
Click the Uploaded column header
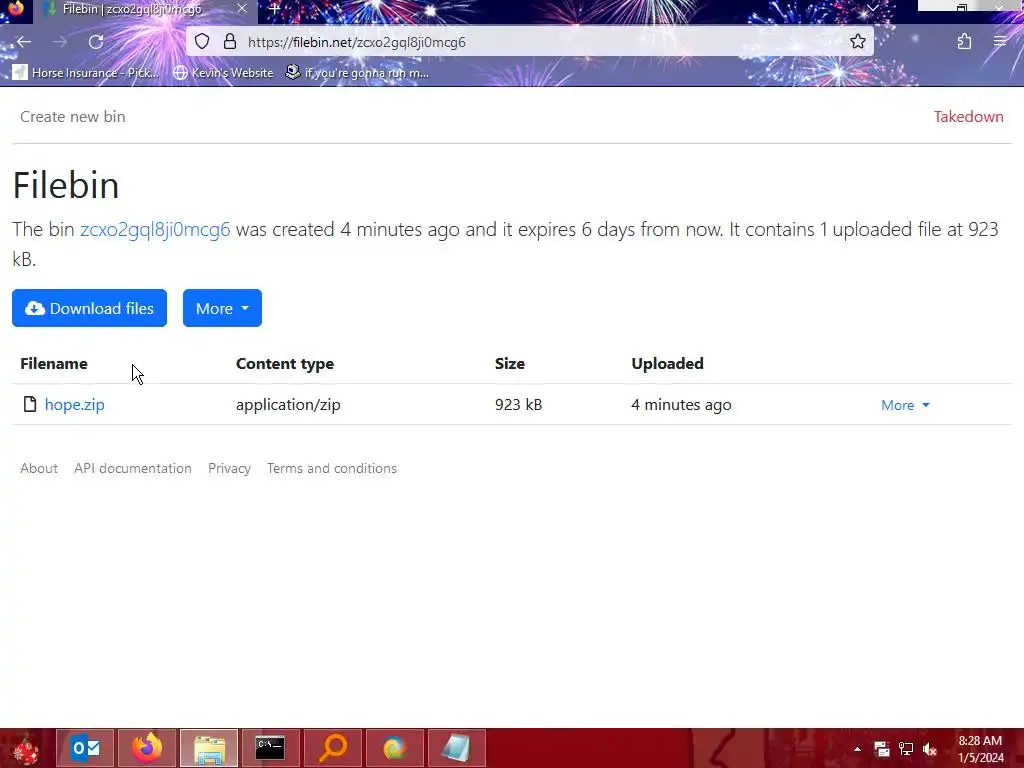667,364
